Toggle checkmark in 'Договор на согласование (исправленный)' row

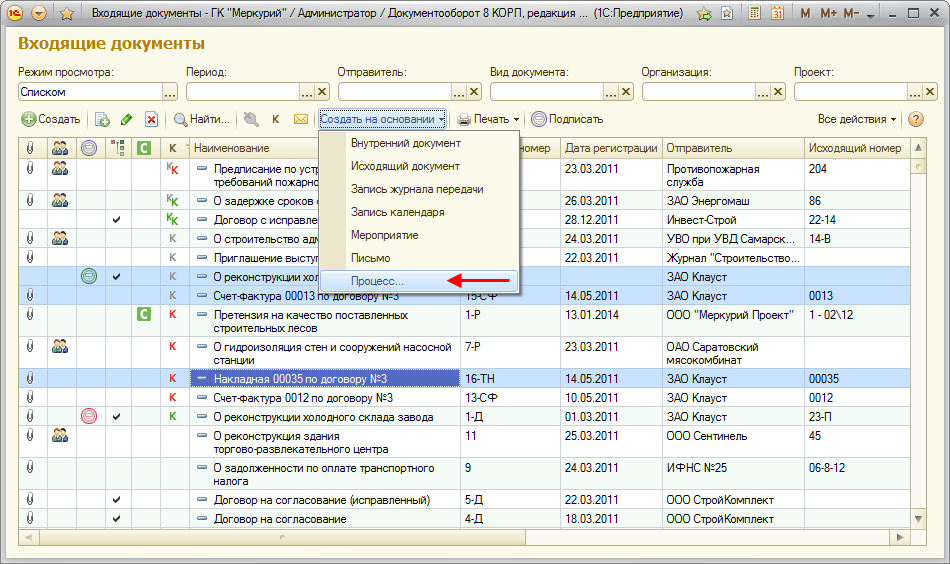pyautogui.click(x=117, y=499)
